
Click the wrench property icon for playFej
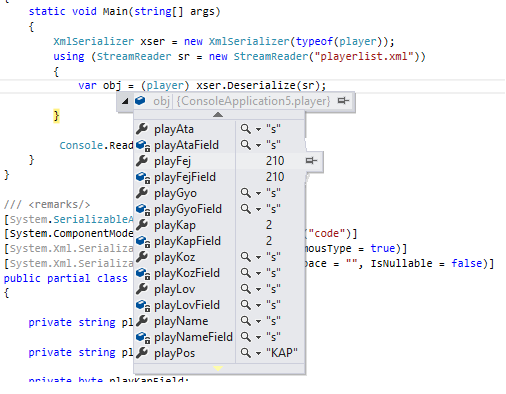pyautogui.click(x=142, y=161)
